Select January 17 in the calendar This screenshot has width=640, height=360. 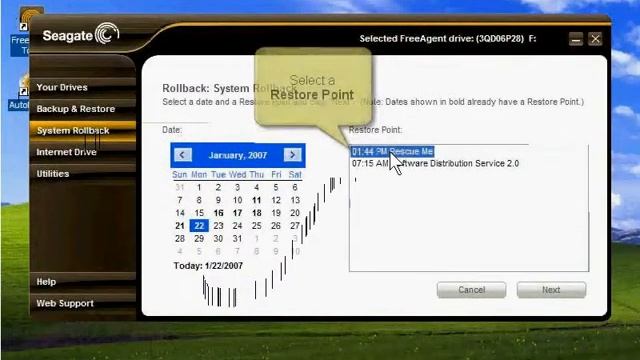tap(238, 213)
